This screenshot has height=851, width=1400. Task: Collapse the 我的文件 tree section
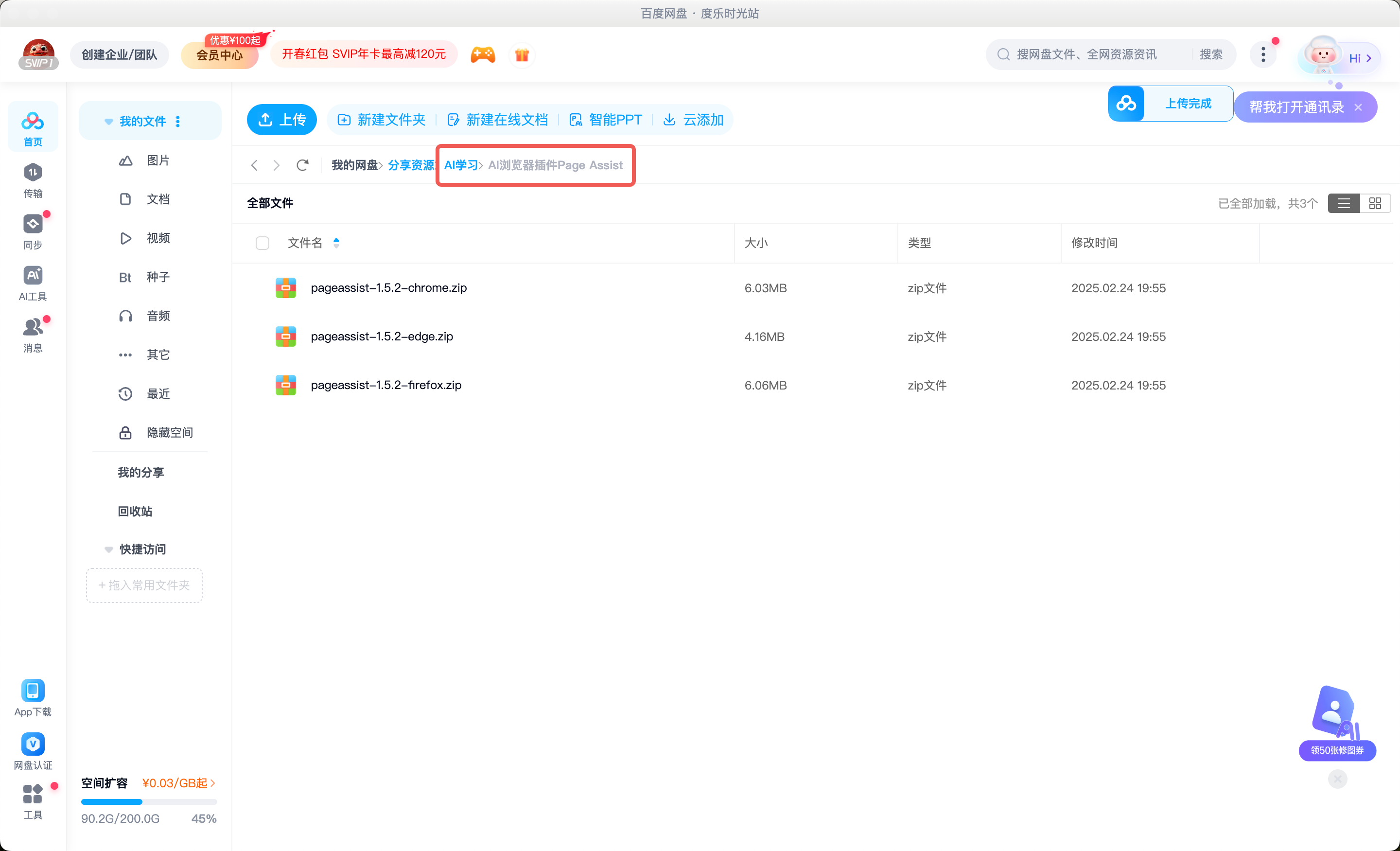point(108,122)
